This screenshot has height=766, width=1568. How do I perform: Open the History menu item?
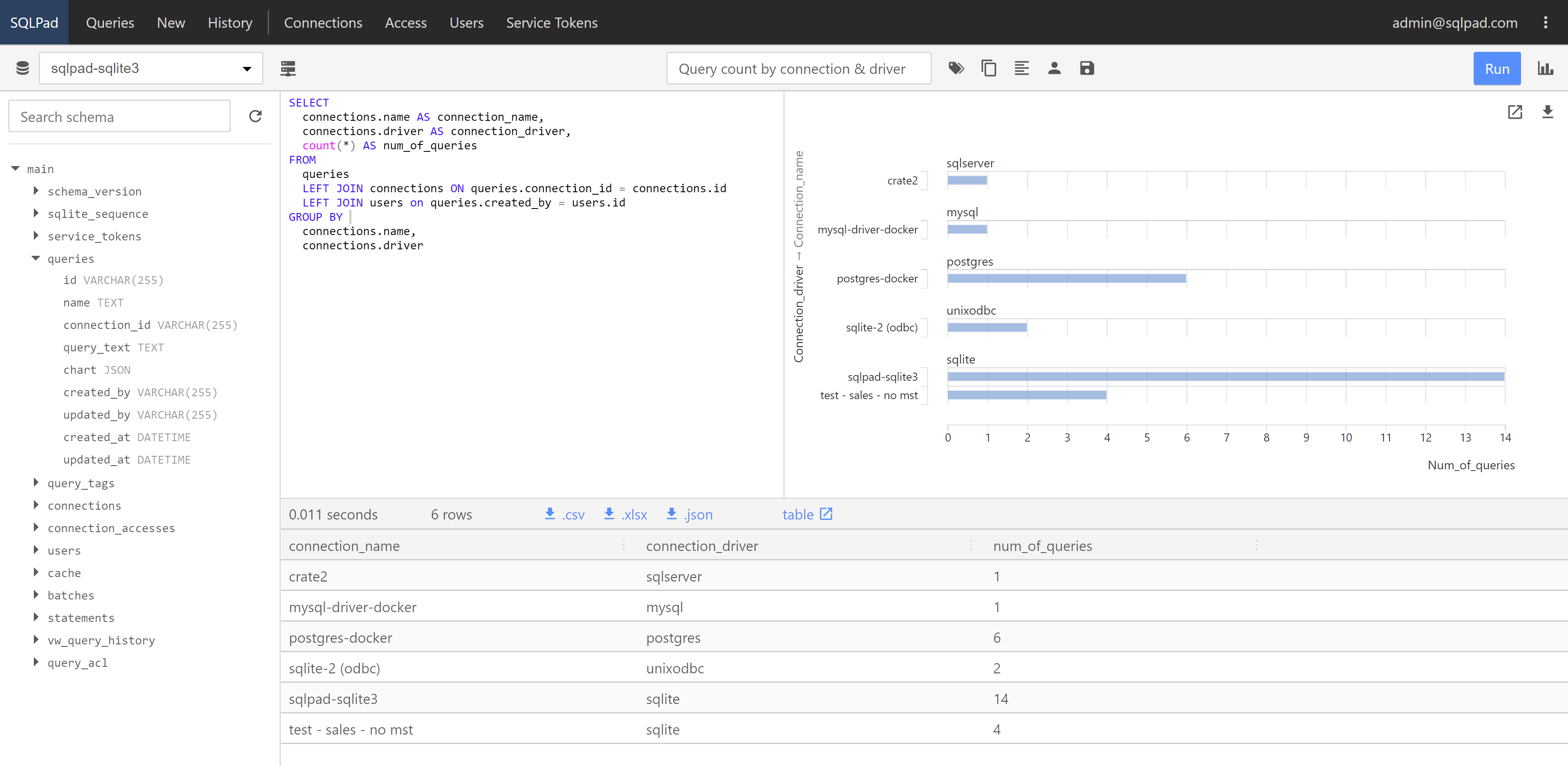pyautogui.click(x=229, y=22)
